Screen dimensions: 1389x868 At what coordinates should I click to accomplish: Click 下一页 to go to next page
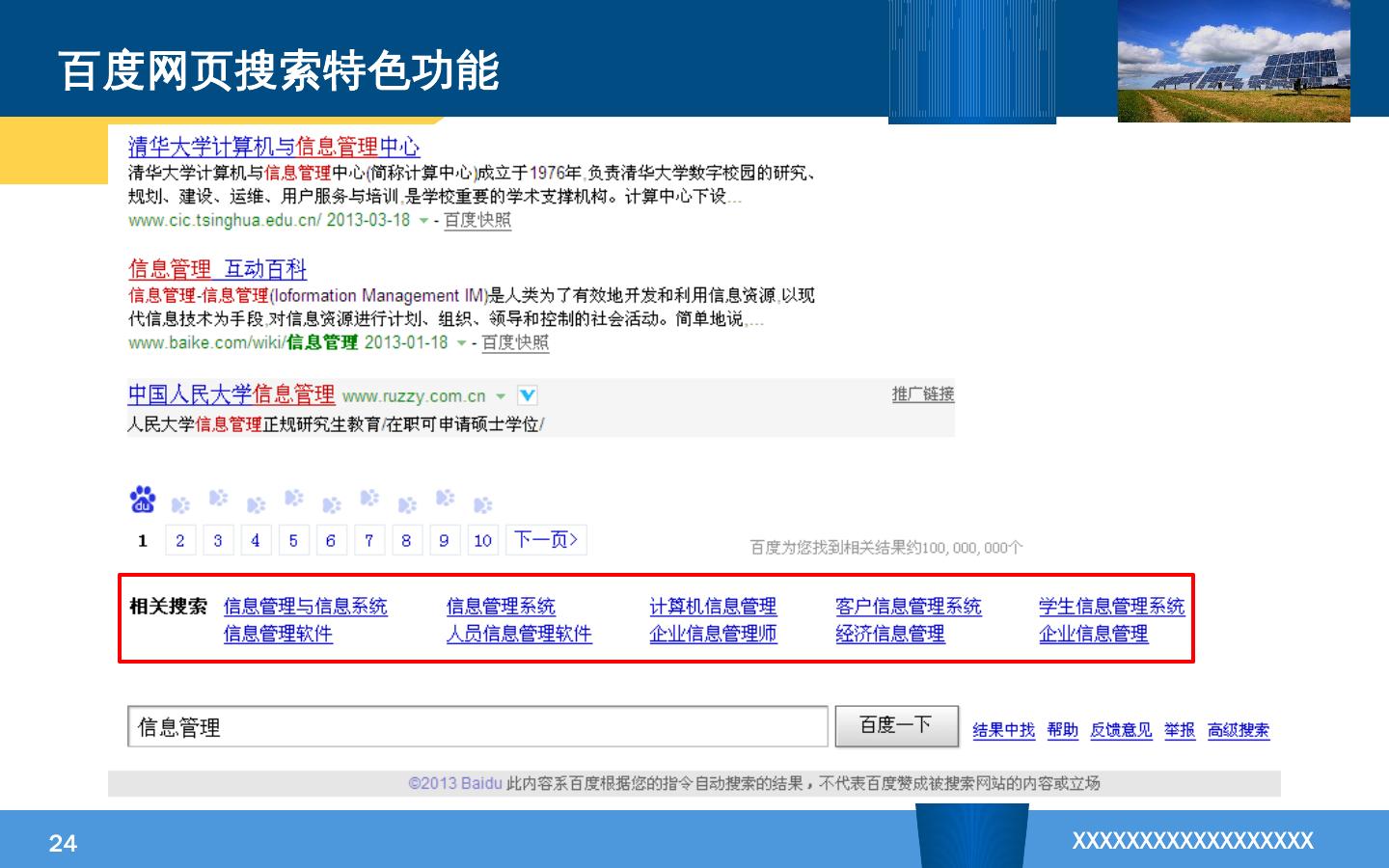[546, 540]
